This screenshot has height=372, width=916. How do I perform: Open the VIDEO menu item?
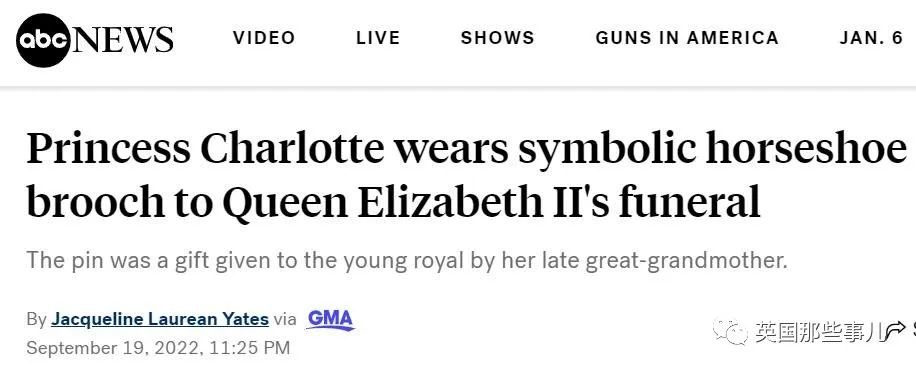(x=264, y=38)
